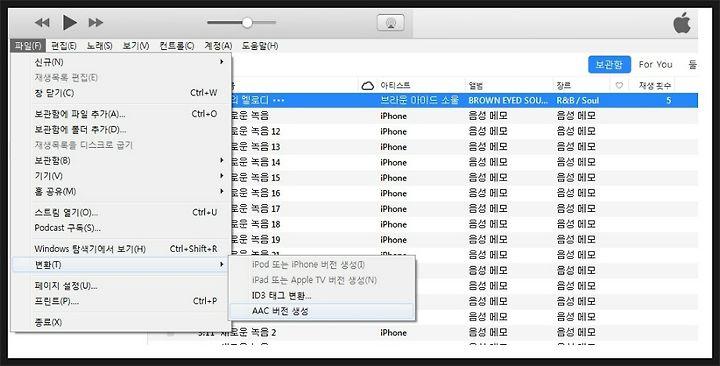Select the 새로운 녹음 12 row

pyautogui.click(x=464, y=131)
